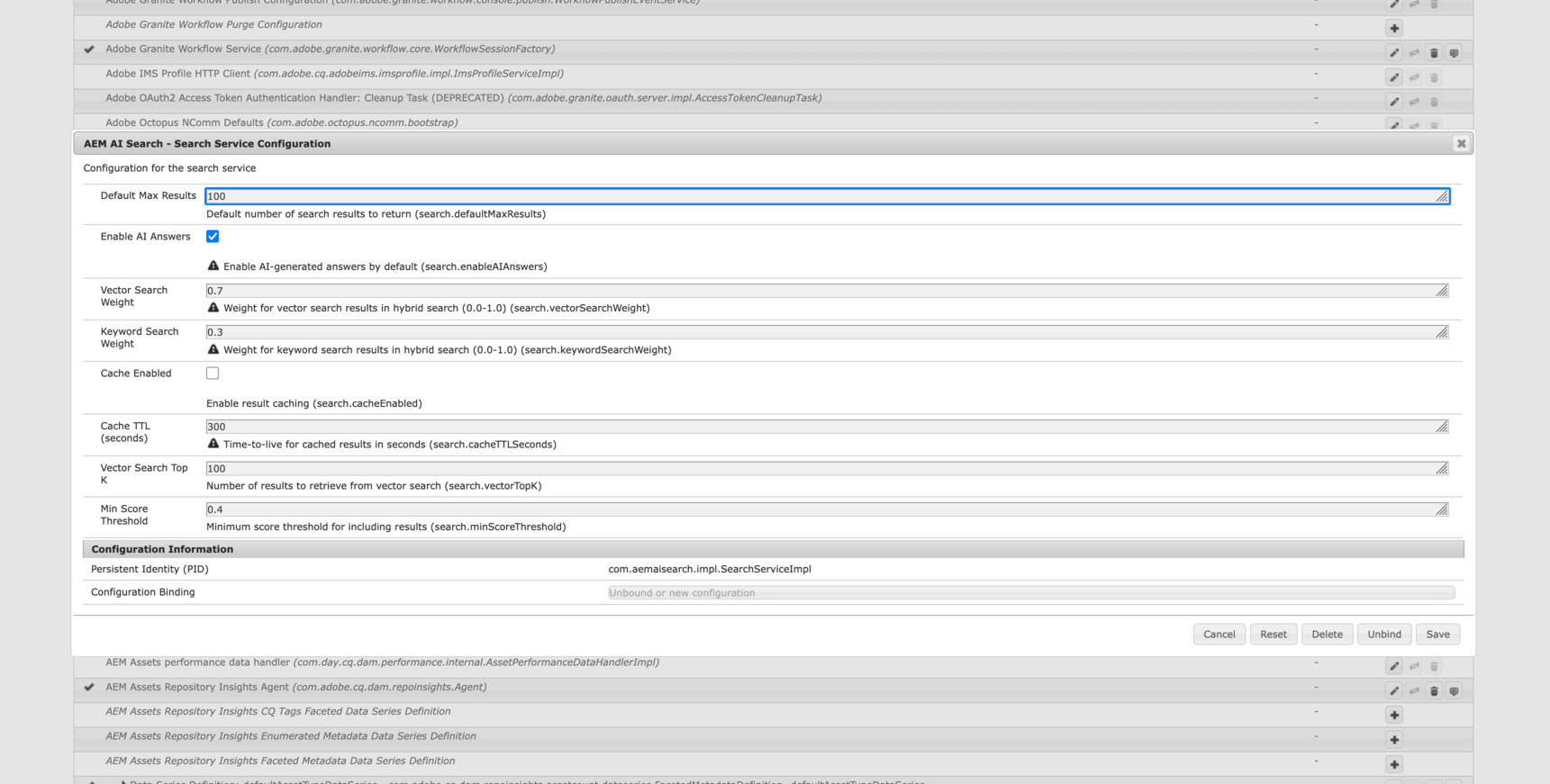The height and width of the screenshot is (784, 1550).
Task: Click the Delete button in dialog
Action: [x=1327, y=635]
